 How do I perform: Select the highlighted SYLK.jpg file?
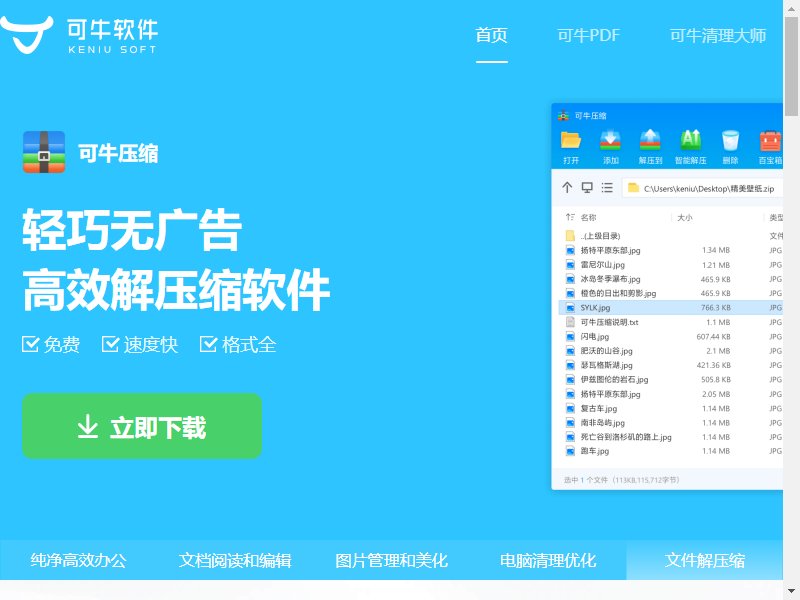[671, 308]
